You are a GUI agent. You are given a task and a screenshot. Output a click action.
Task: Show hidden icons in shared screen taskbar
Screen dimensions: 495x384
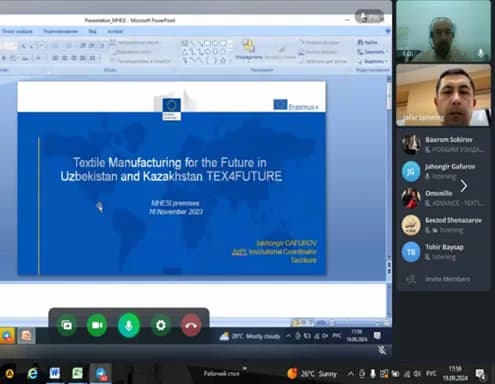(288, 336)
